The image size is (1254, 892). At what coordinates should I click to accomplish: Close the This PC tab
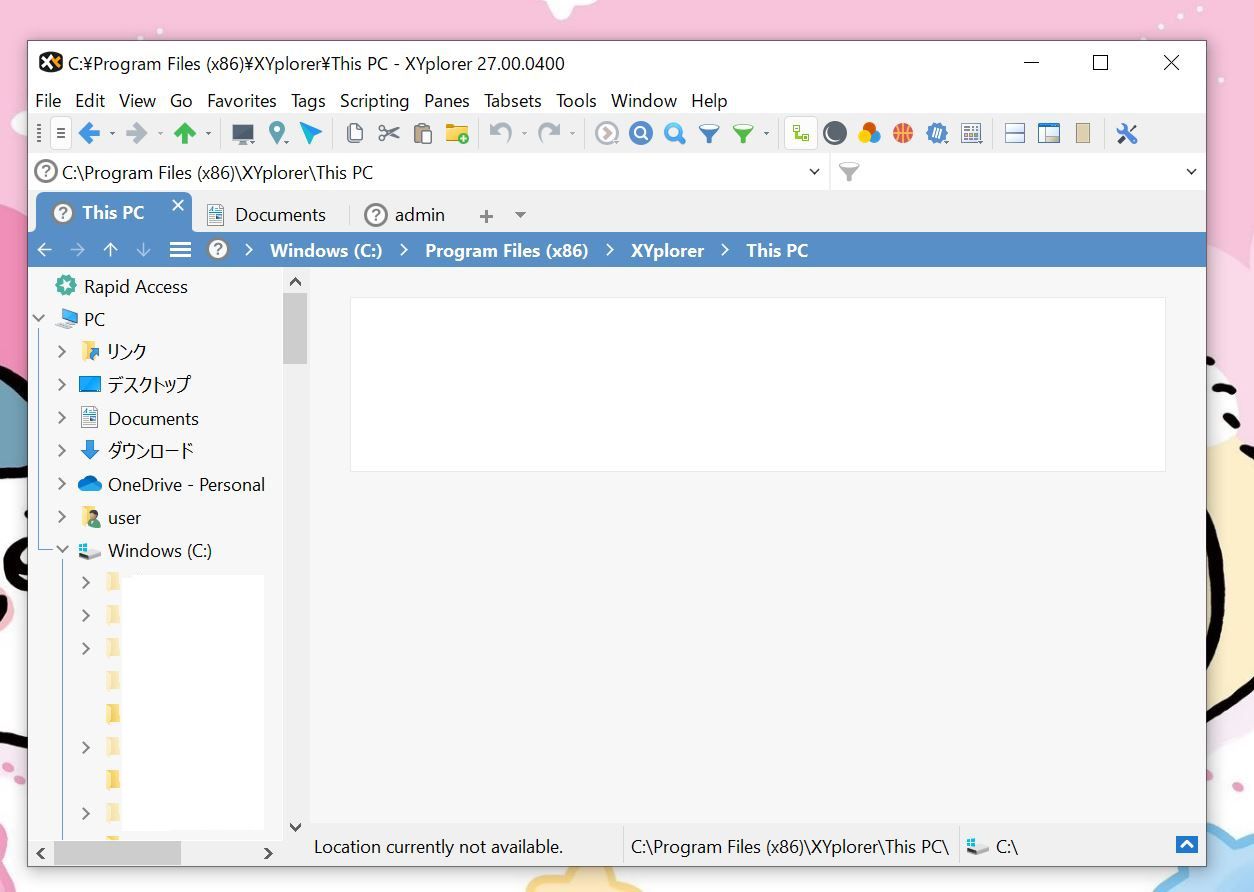tap(178, 205)
